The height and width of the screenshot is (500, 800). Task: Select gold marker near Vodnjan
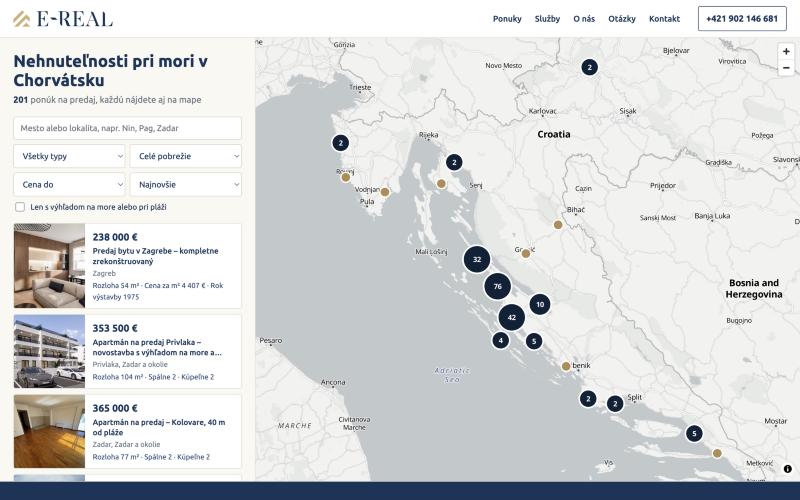coord(385,192)
